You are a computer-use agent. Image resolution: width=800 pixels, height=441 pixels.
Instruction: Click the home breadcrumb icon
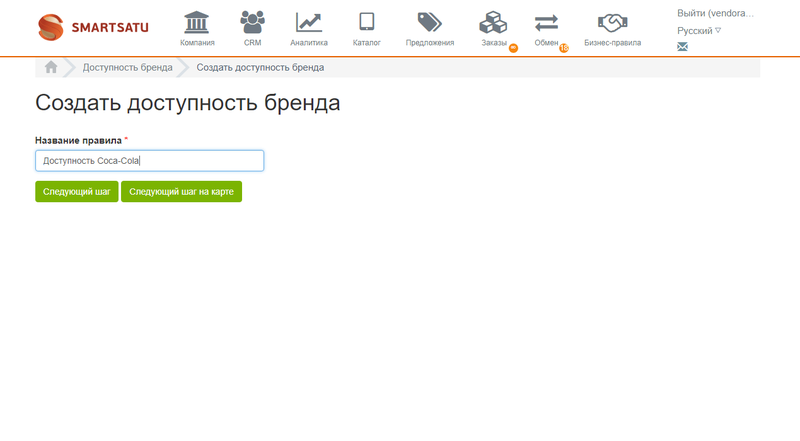51,67
